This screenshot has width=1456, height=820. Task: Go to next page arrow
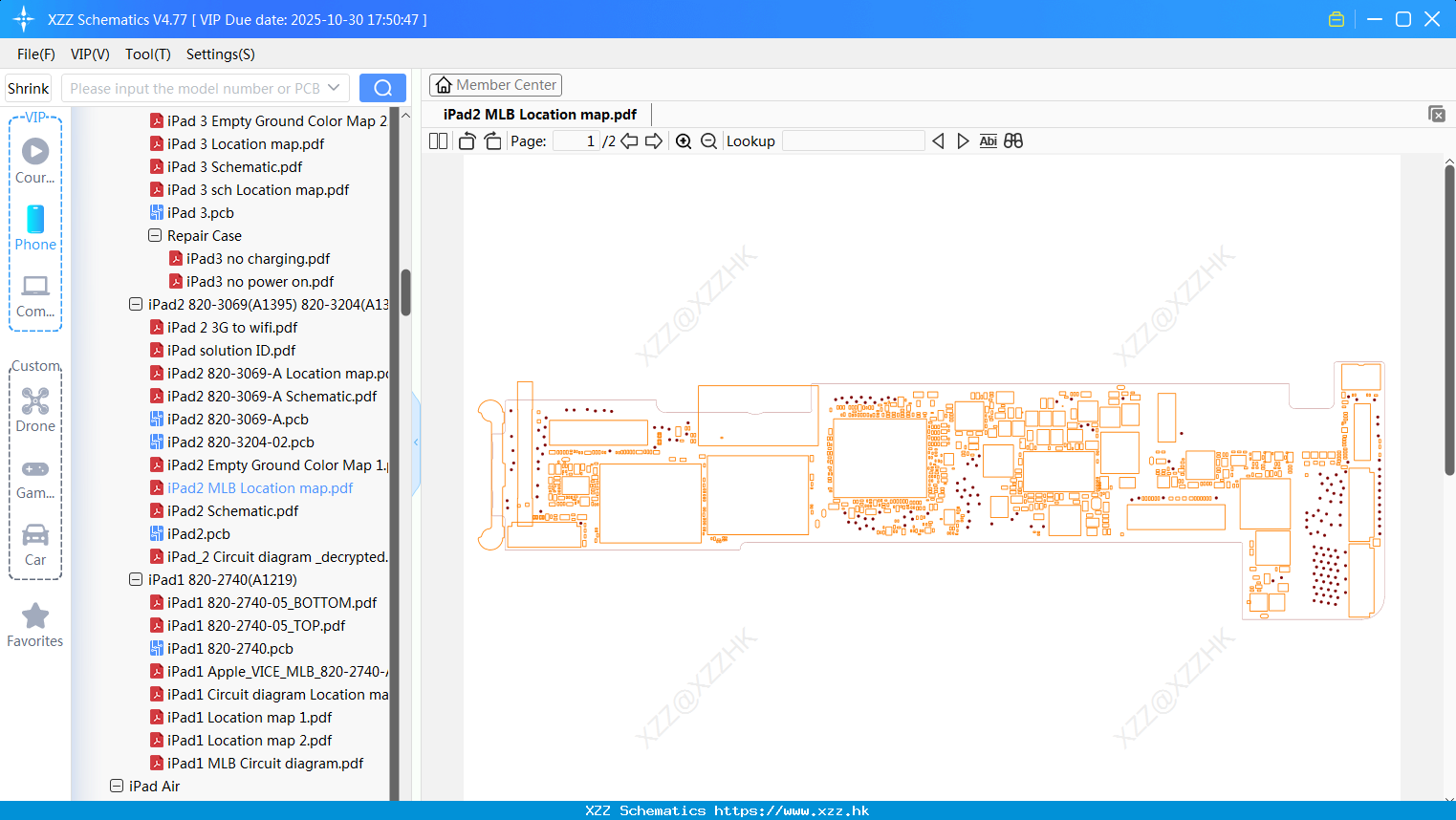pyautogui.click(x=654, y=141)
